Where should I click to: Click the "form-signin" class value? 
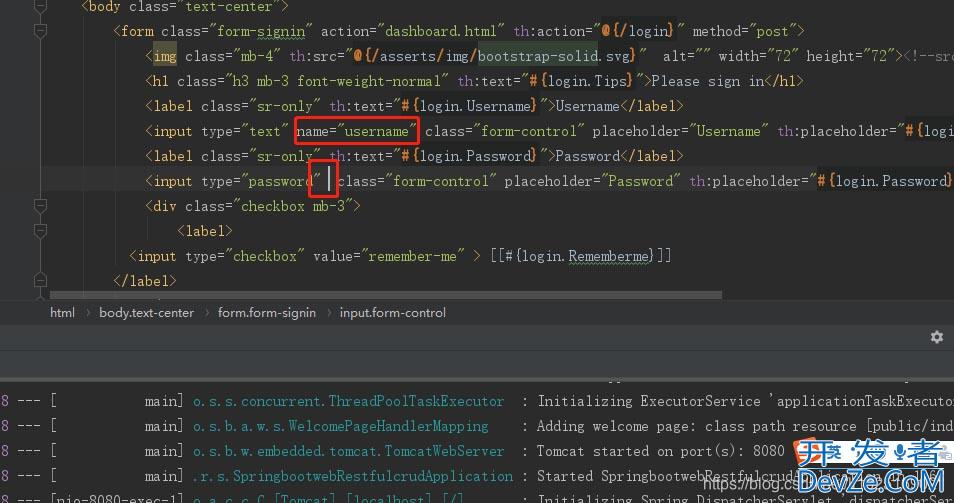[x=261, y=31]
